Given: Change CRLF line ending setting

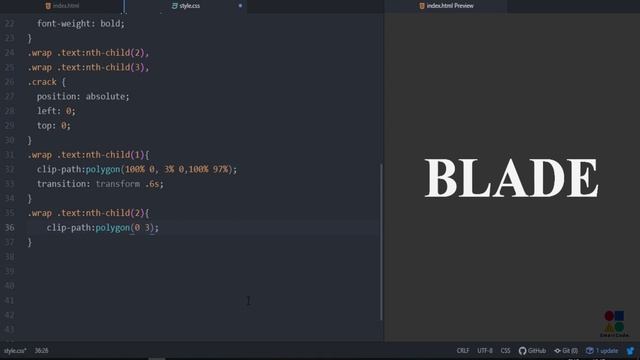Looking at the screenshot, I should tap(463, 351).
